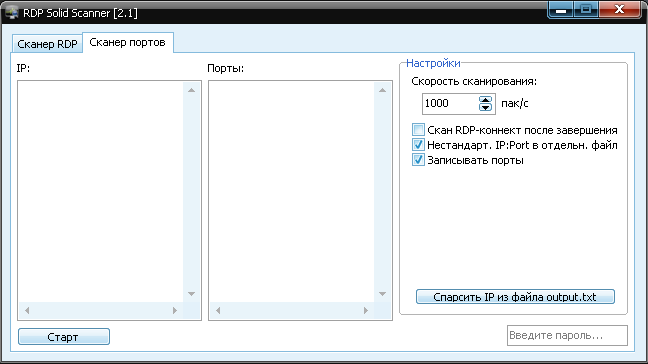The image size is (648, 364).
Task: Focus the Введите пароль password field
Action: pyautogui.click(x=567, y=335)
